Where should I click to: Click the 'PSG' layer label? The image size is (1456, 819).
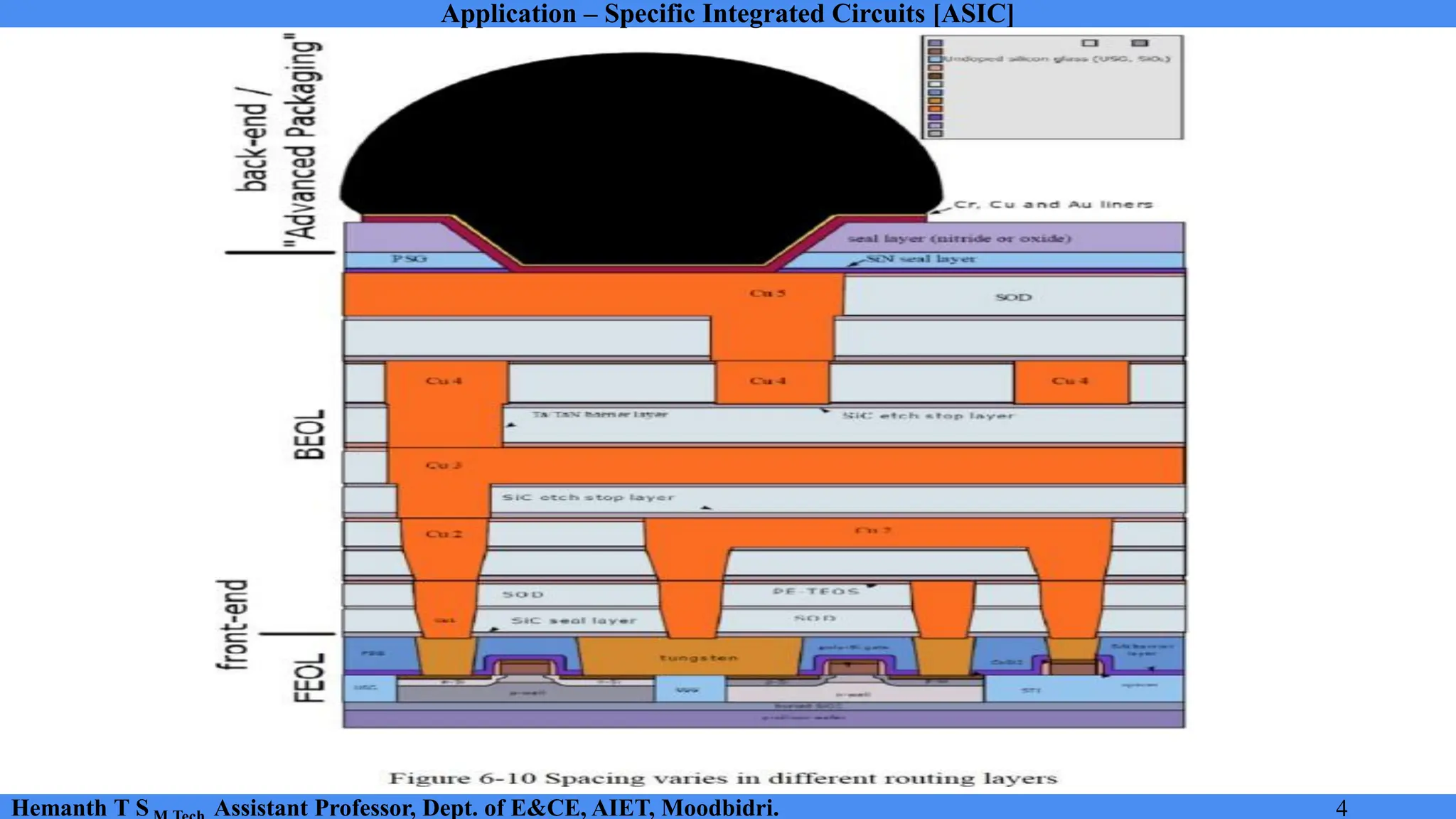(409, 259)
